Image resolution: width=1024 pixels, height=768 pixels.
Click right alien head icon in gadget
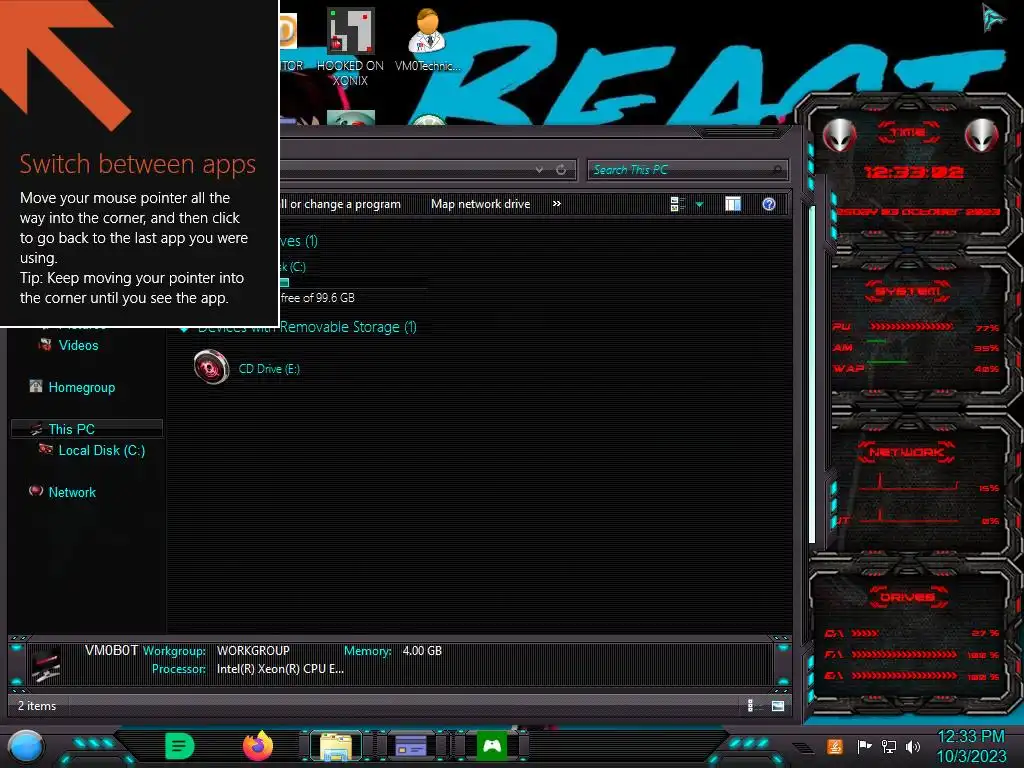coord(981,136)
